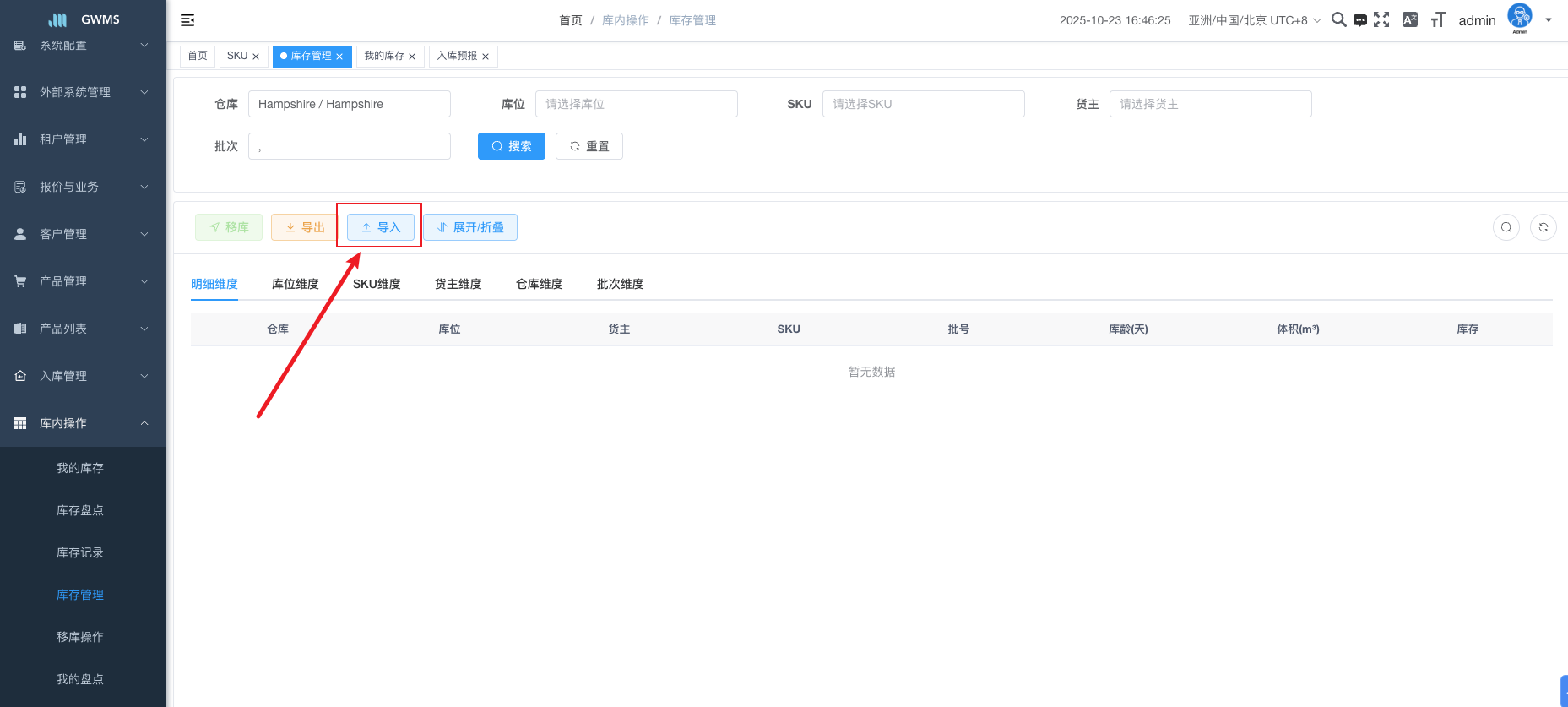Toggle the 展开/折叠 button
The height and width of the screenshot is (707, 1568).
point(470,227)
